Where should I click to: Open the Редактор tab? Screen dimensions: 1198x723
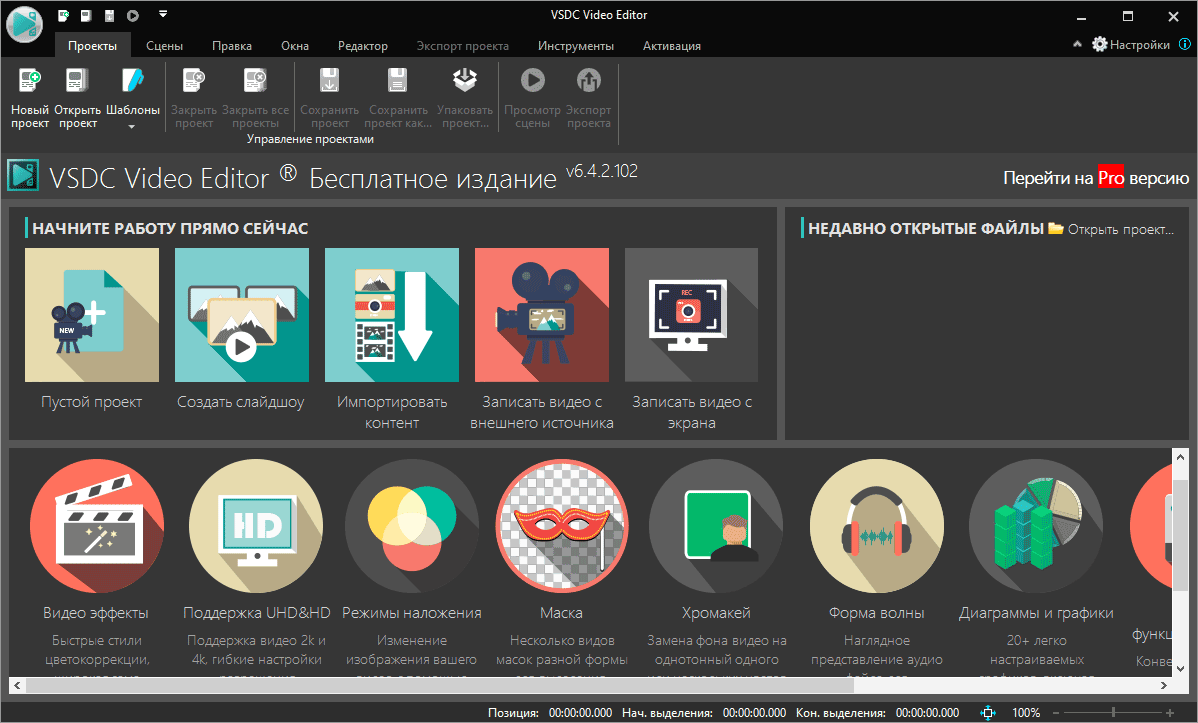pos(363,46)
